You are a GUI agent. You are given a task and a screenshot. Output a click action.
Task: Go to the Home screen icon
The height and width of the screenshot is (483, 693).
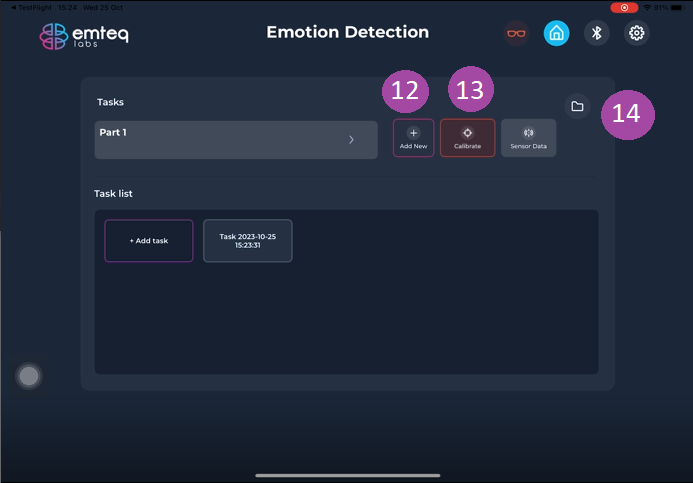tap(557, 33)
